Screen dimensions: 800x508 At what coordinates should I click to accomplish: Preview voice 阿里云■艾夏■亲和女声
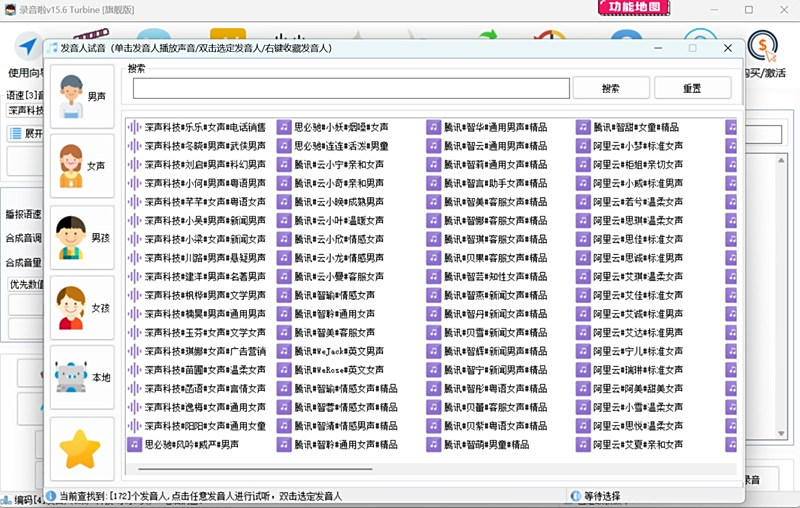637,444
